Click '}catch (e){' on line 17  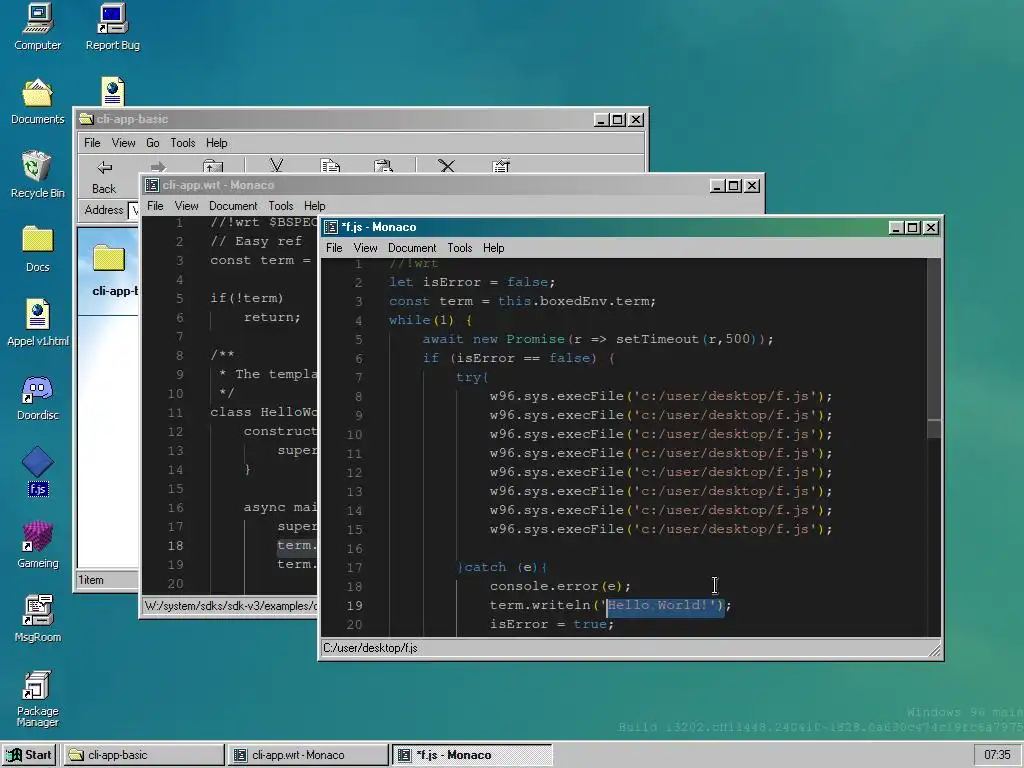(x=502, y=567)
